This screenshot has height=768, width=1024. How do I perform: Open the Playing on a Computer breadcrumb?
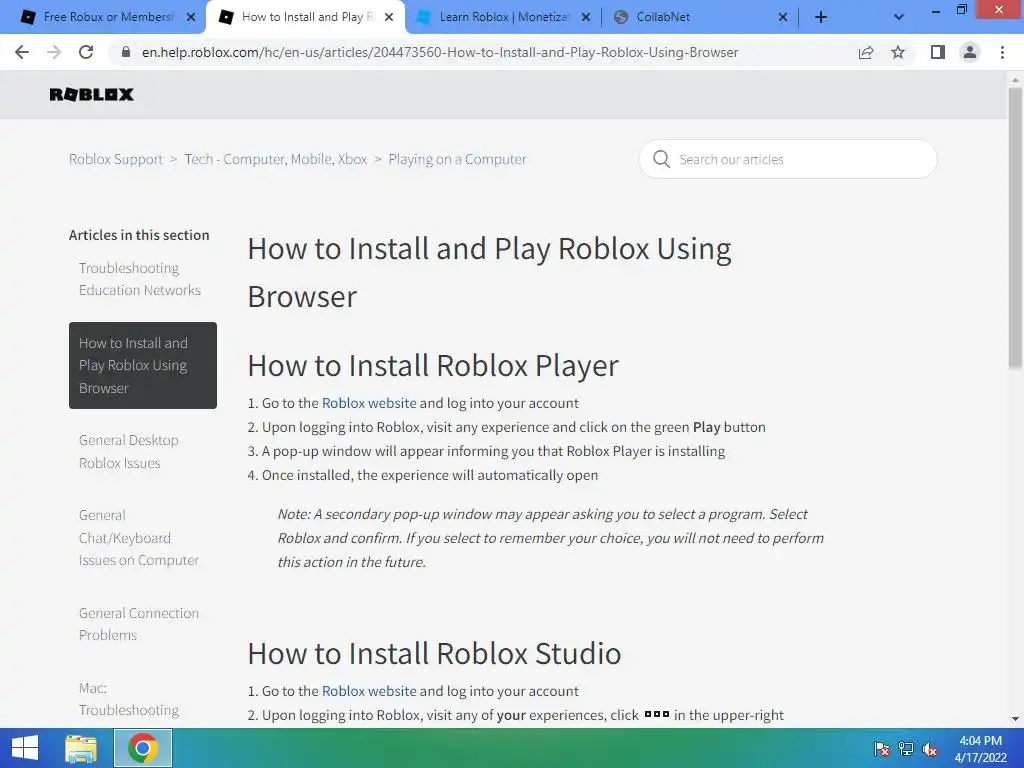click(457, 159)
